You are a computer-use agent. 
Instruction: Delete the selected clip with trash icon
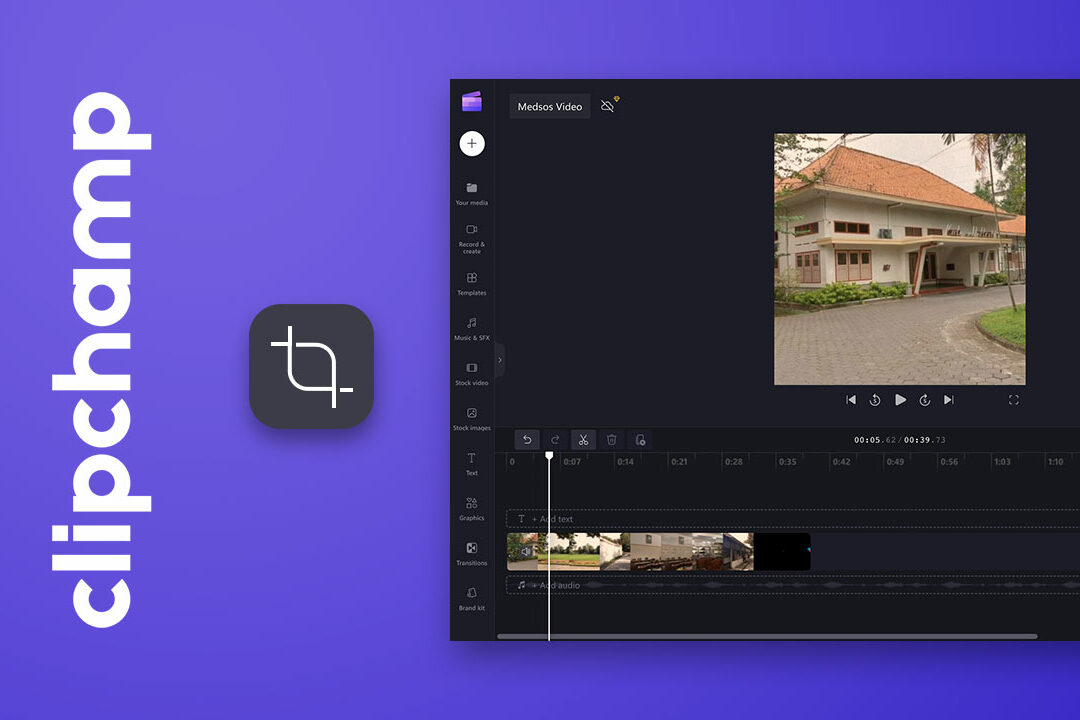[x=611, y=439]
